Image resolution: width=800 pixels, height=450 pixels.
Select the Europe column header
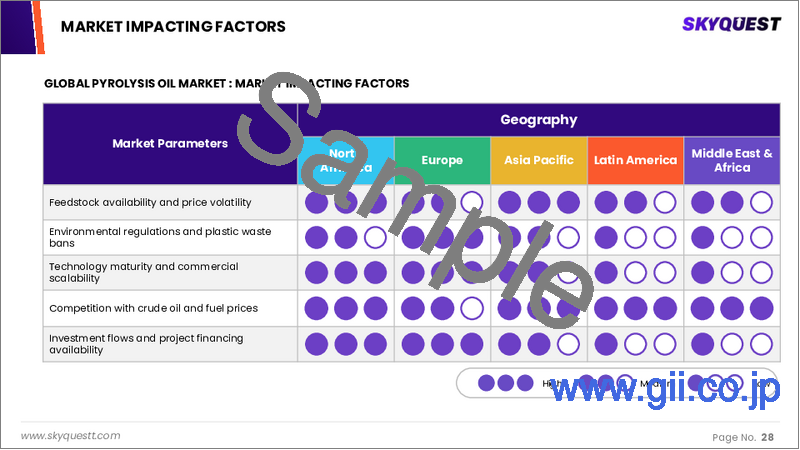coord(442,160)
